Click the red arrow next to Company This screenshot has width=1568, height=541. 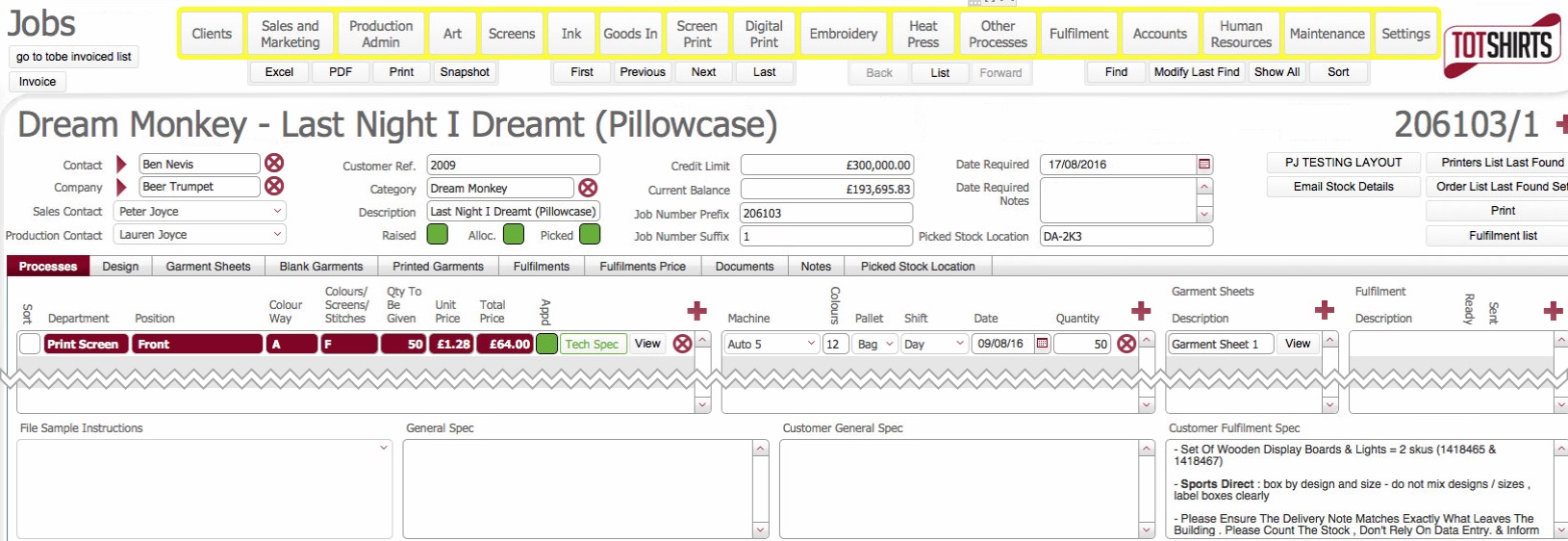pyautogui.click(x=121, y=187)
